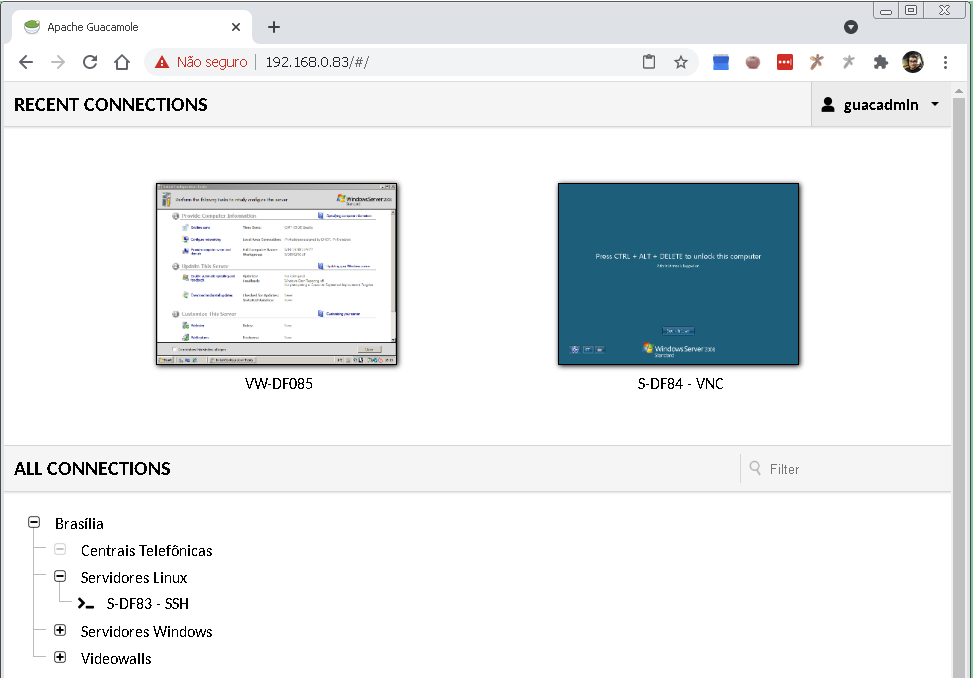
Task: Open the red password manager extension icon
Action: (785, 62)
